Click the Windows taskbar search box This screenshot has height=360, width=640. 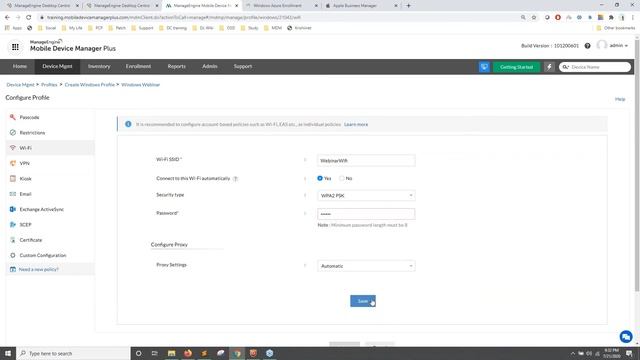73,353
